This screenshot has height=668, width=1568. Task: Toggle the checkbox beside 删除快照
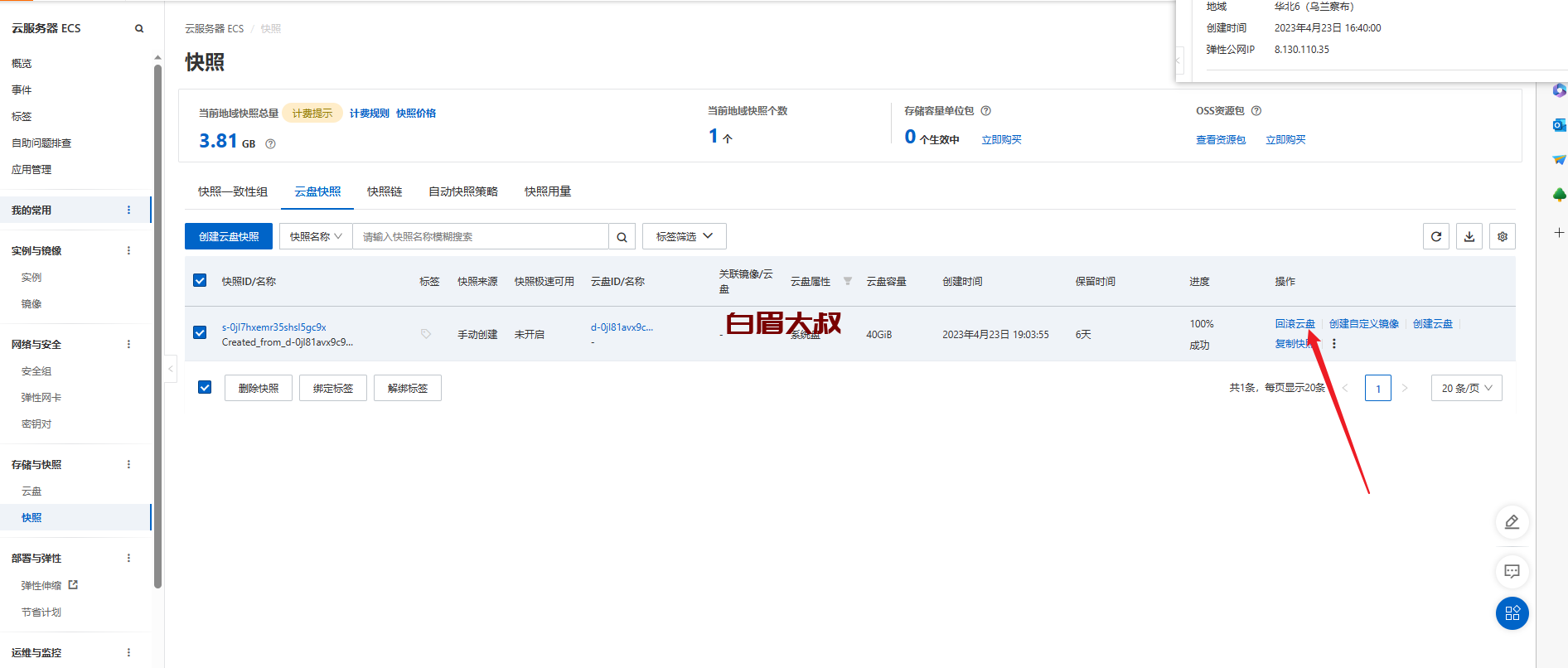click(205, 388)
